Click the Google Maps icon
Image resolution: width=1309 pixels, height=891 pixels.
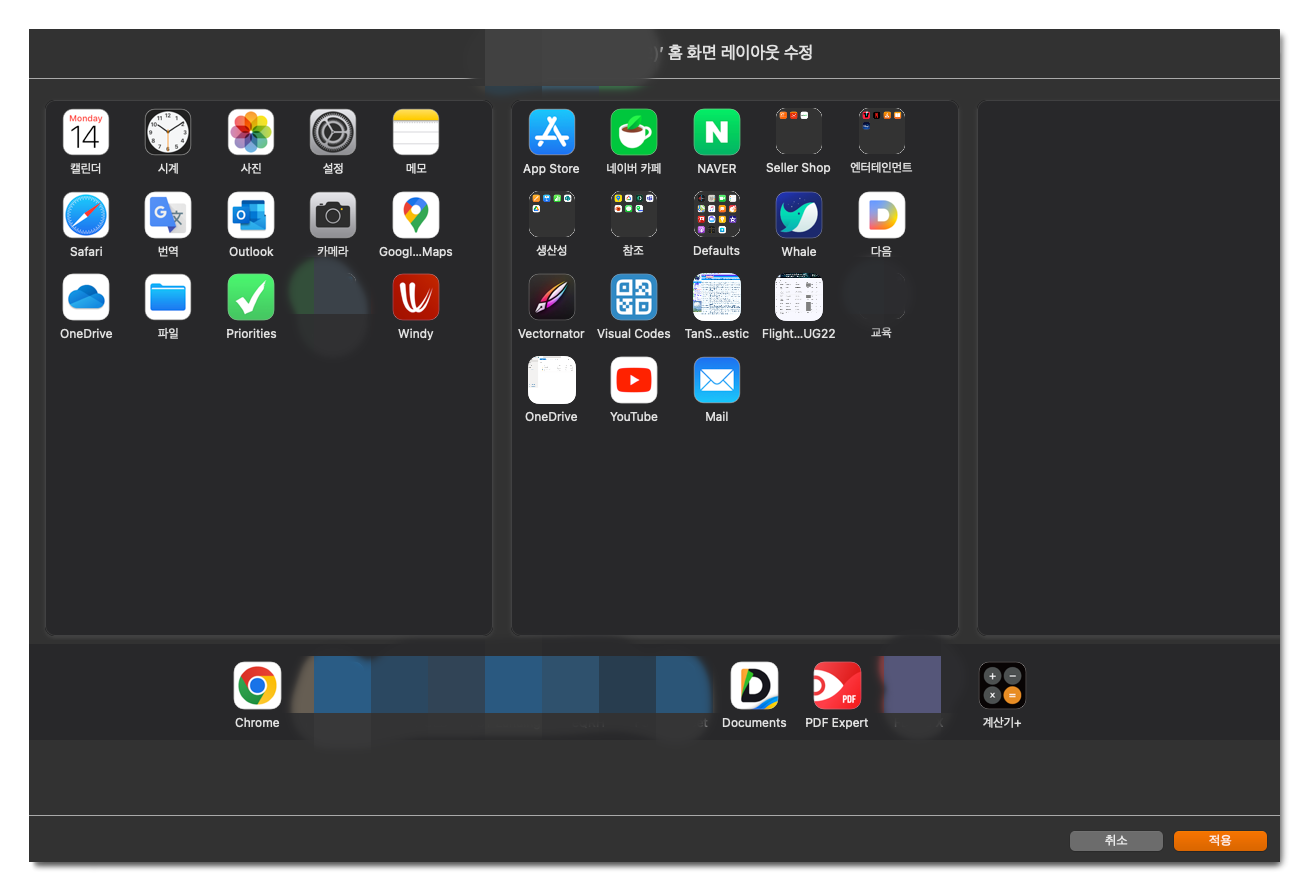(x=416, y=215)
